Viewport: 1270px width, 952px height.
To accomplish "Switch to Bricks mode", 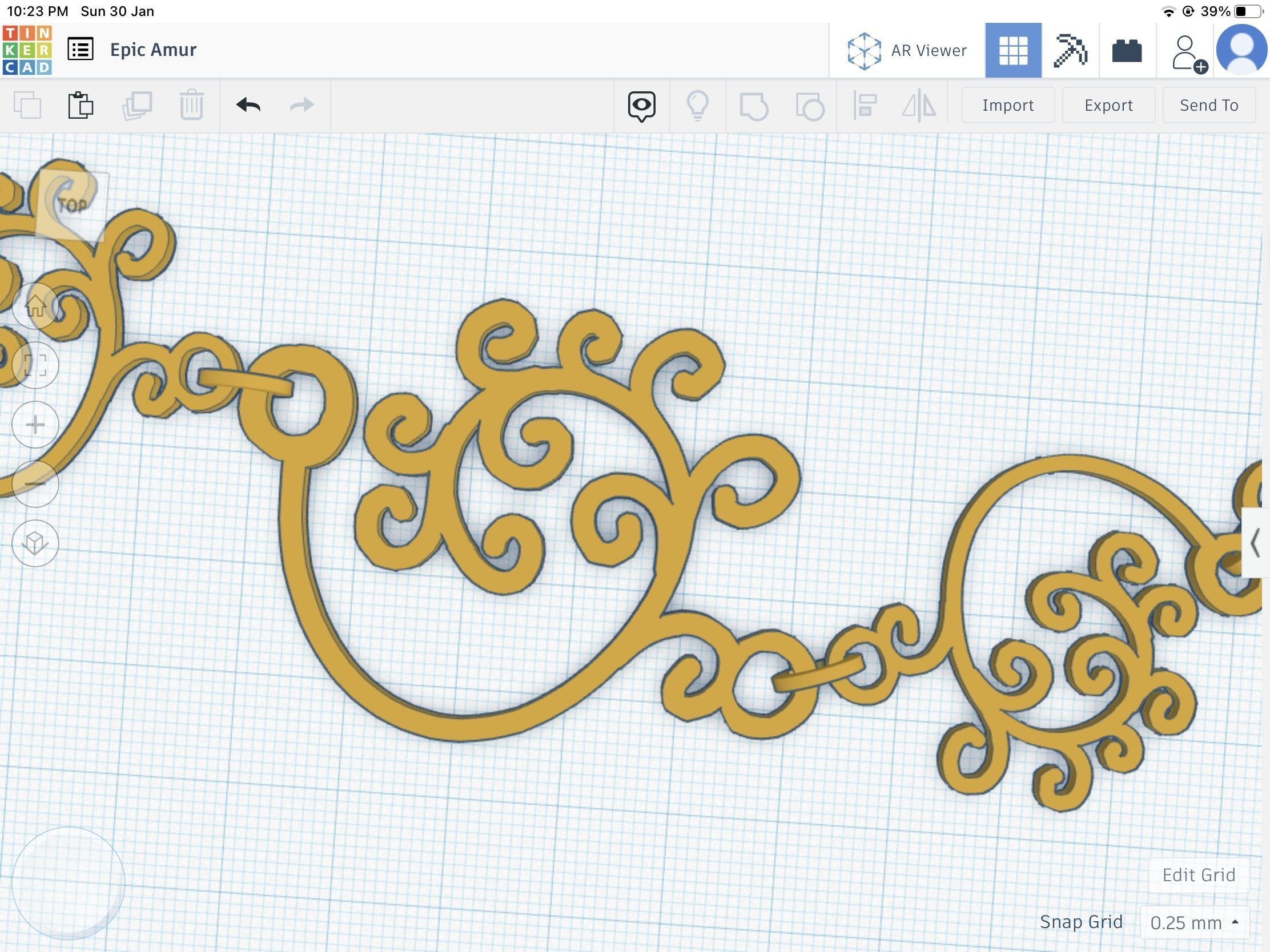I will click(1127, 50).
